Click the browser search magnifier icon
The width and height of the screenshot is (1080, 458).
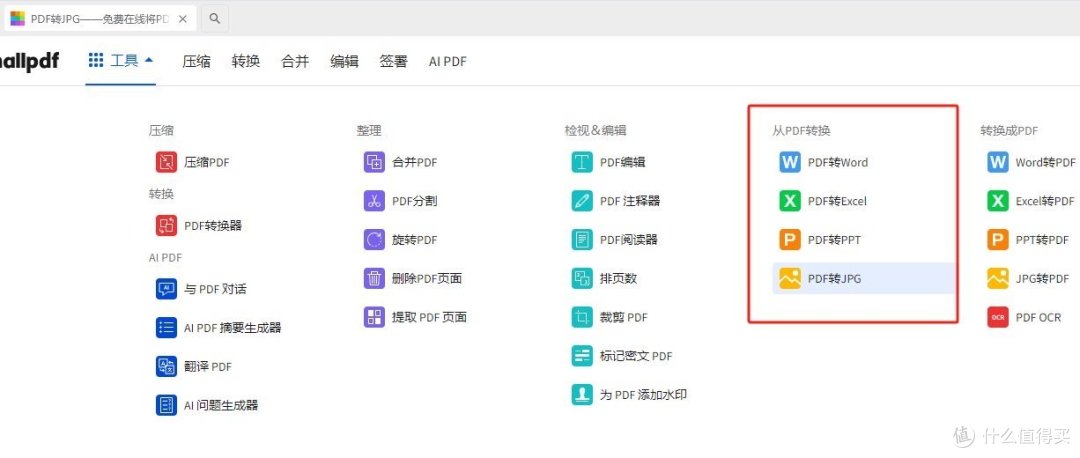pyautogui.click(x=215, y=19)
